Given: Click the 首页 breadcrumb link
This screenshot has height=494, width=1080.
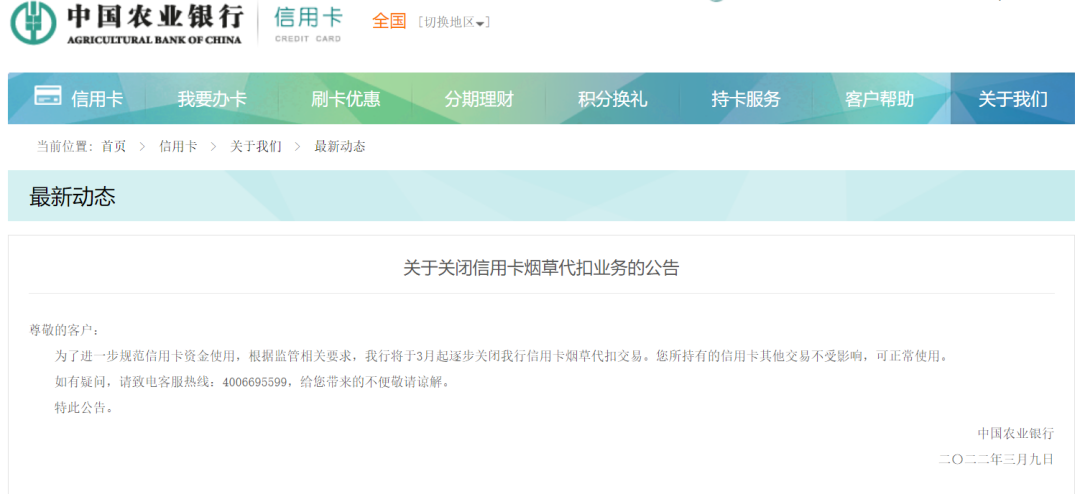Looking at the screenshot, I should [x=114, y=146].
